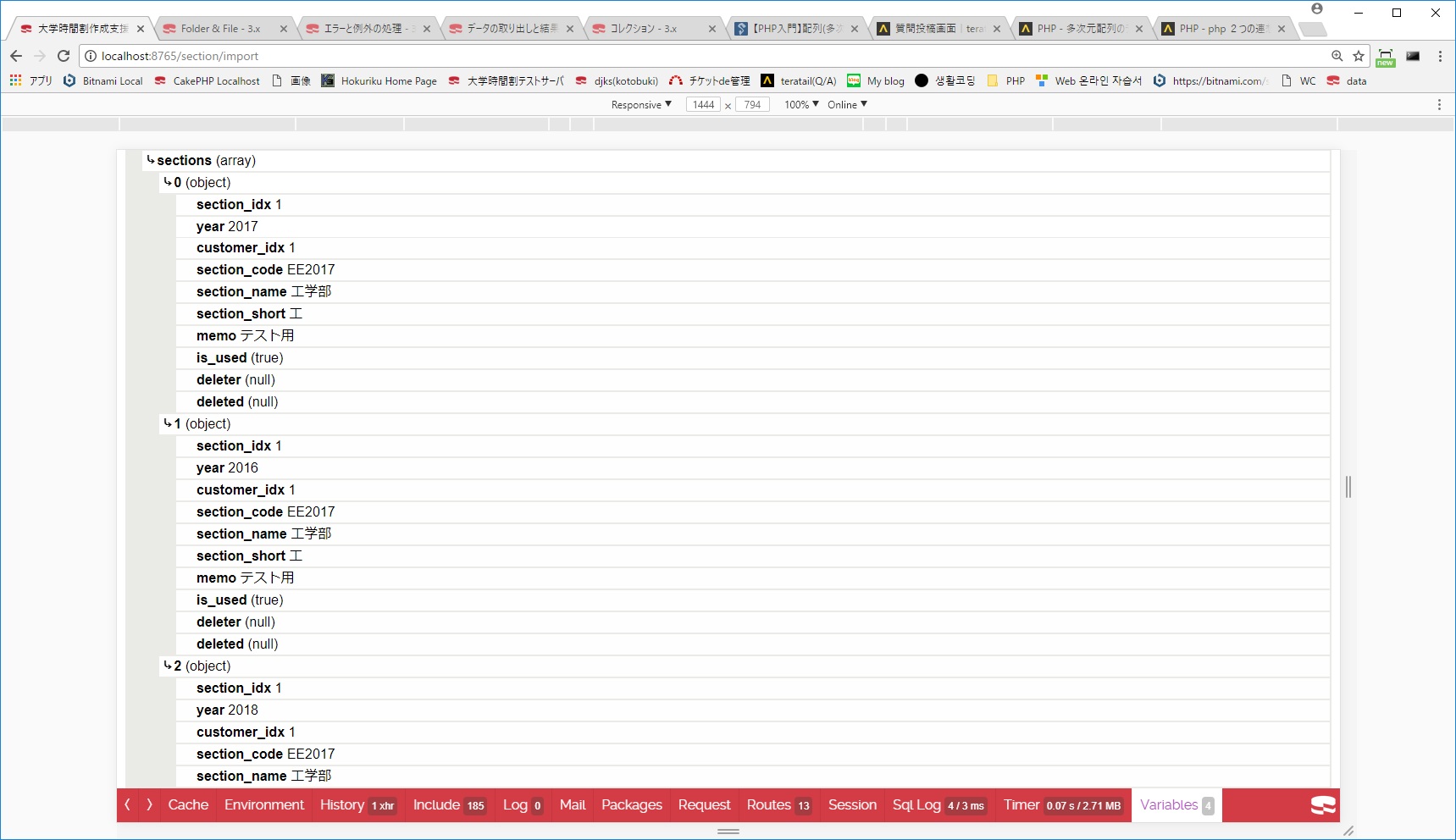Click the black terminal extension icon
This screenshot has width=1456, height=840.
click(1413, 56)
